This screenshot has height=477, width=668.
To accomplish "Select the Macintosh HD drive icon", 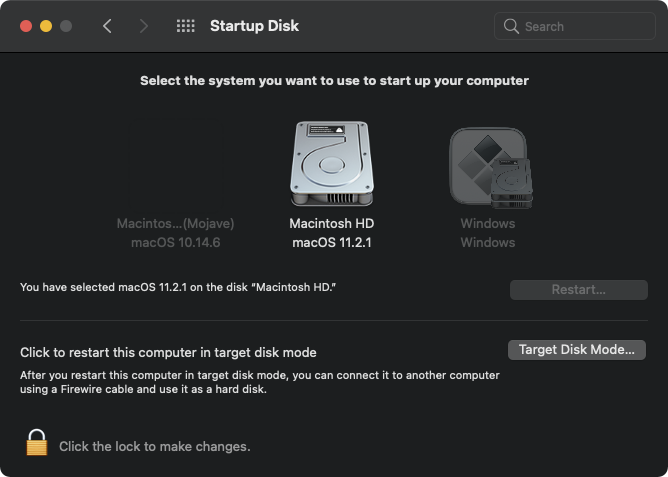I will coord(332,163).
